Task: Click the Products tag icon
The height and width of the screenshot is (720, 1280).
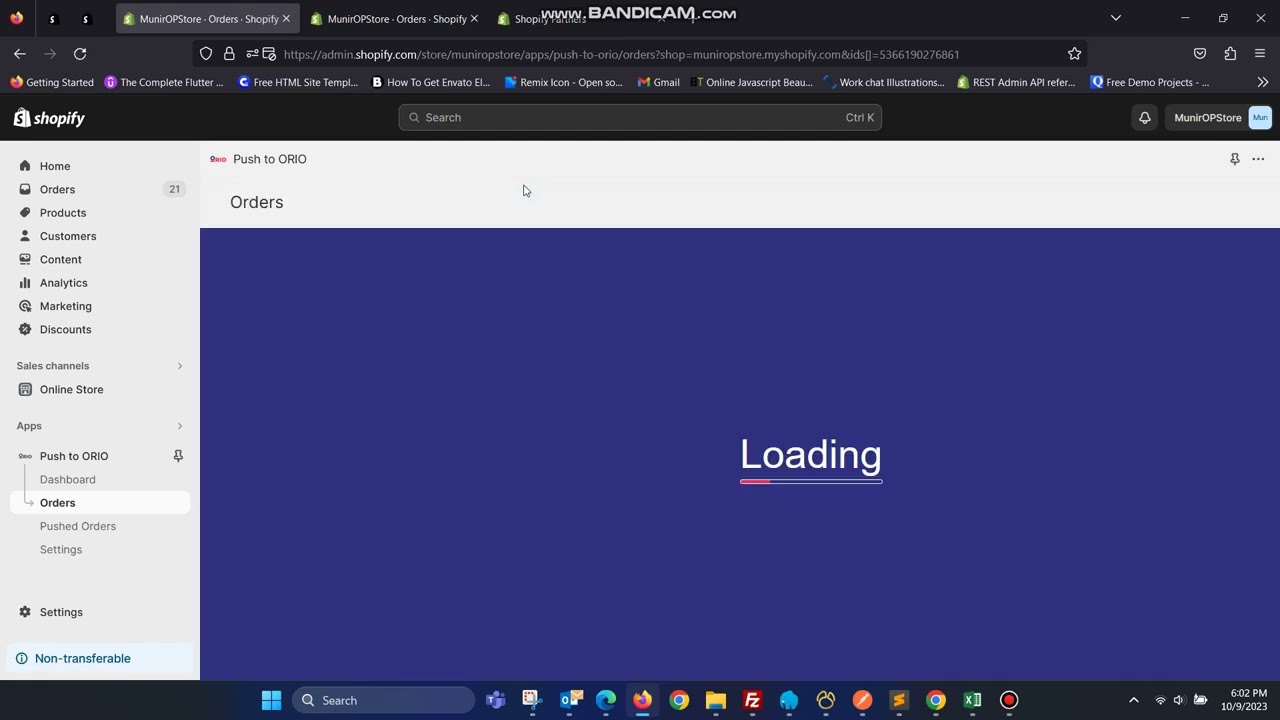Action: (x=25, y=213)
